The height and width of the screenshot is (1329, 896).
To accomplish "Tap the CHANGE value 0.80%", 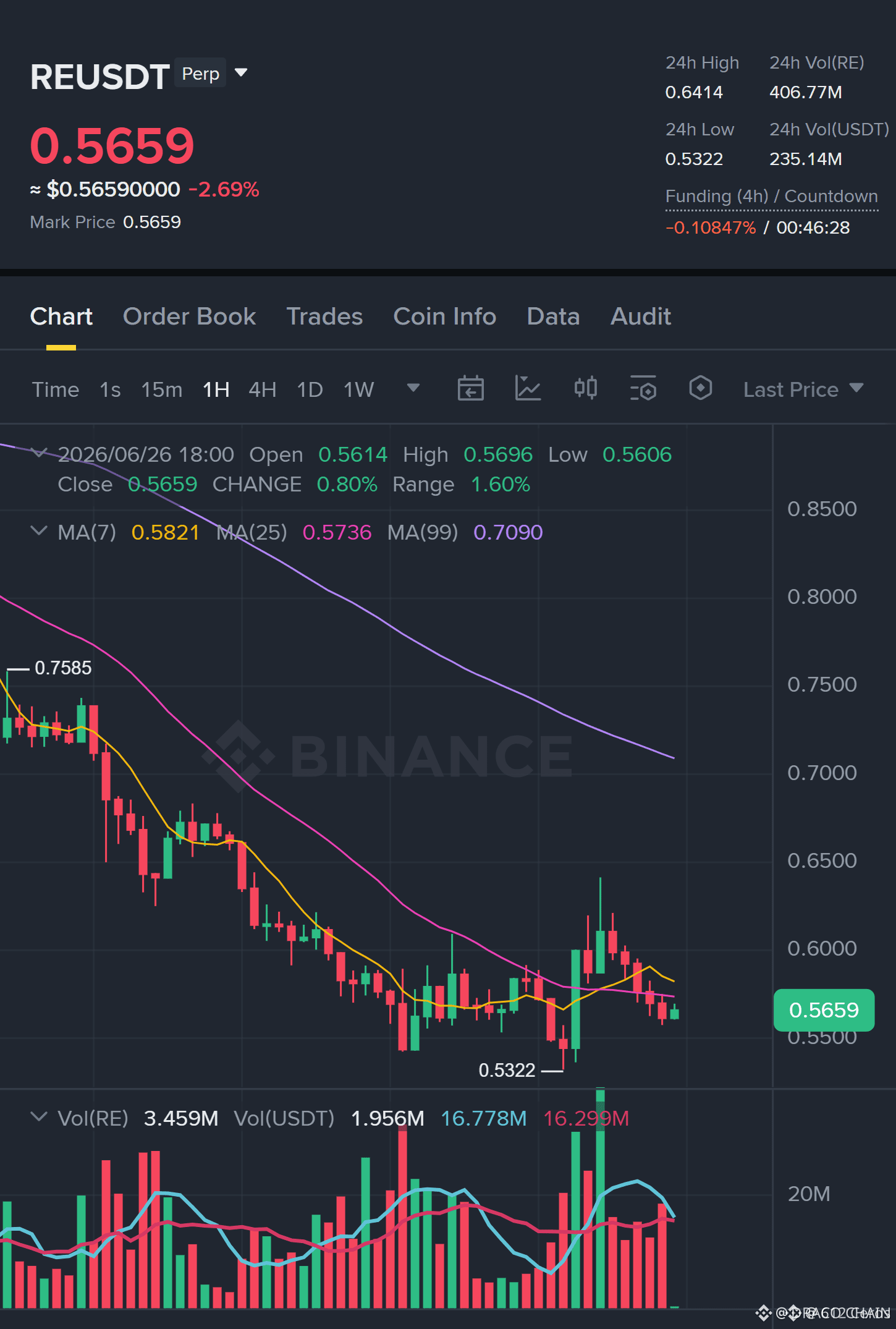I will pos(347,484).
